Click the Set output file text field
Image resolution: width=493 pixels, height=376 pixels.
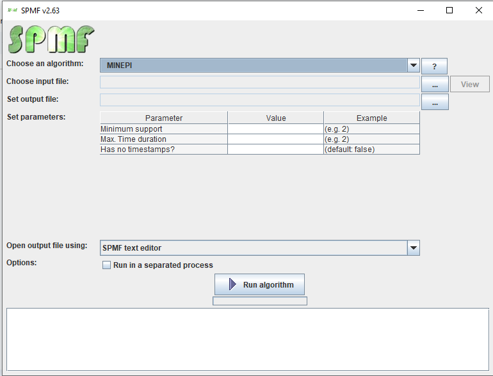[x=260, y=100]
